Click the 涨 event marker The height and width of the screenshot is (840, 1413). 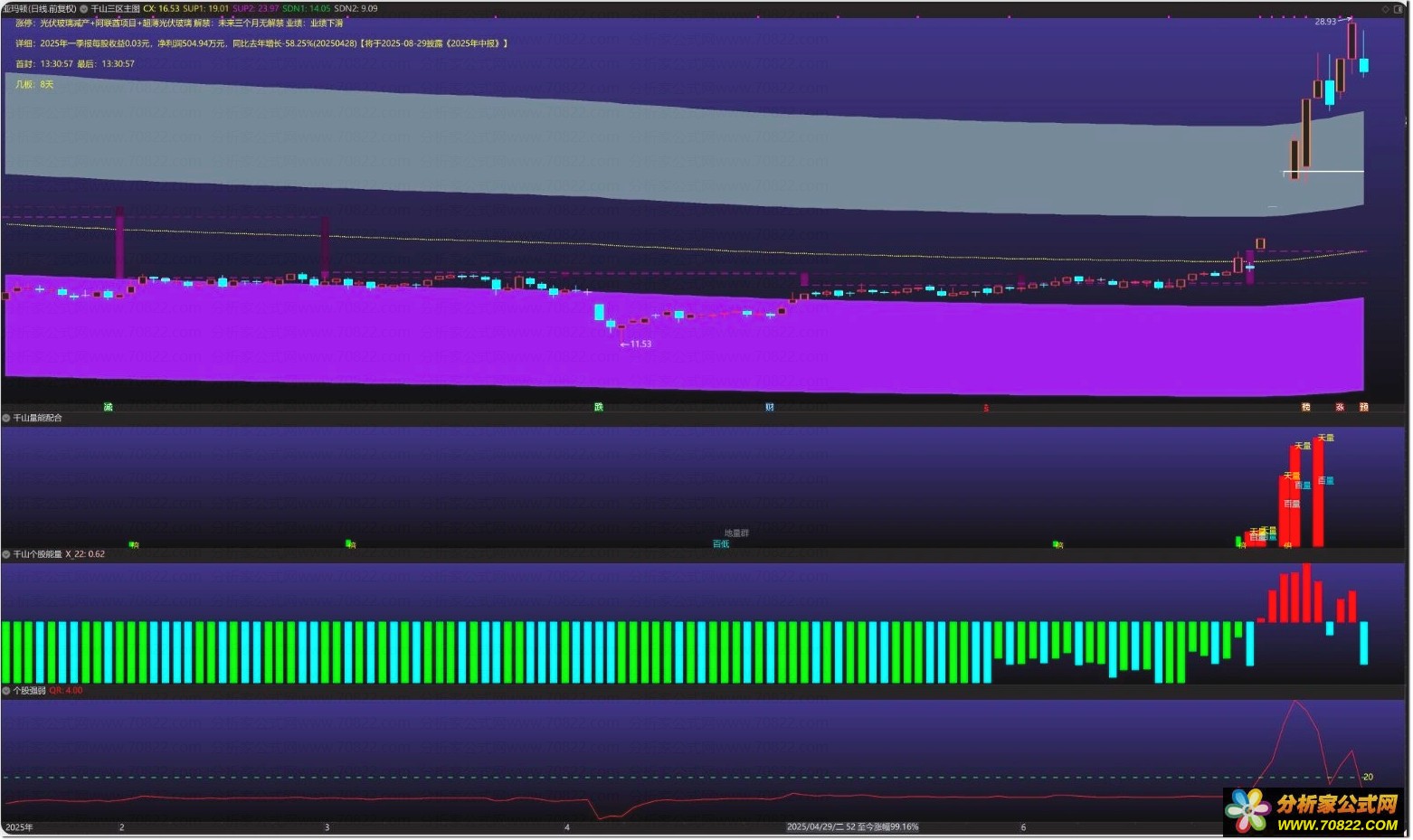pyautogui.click(x=1341, y=408)
